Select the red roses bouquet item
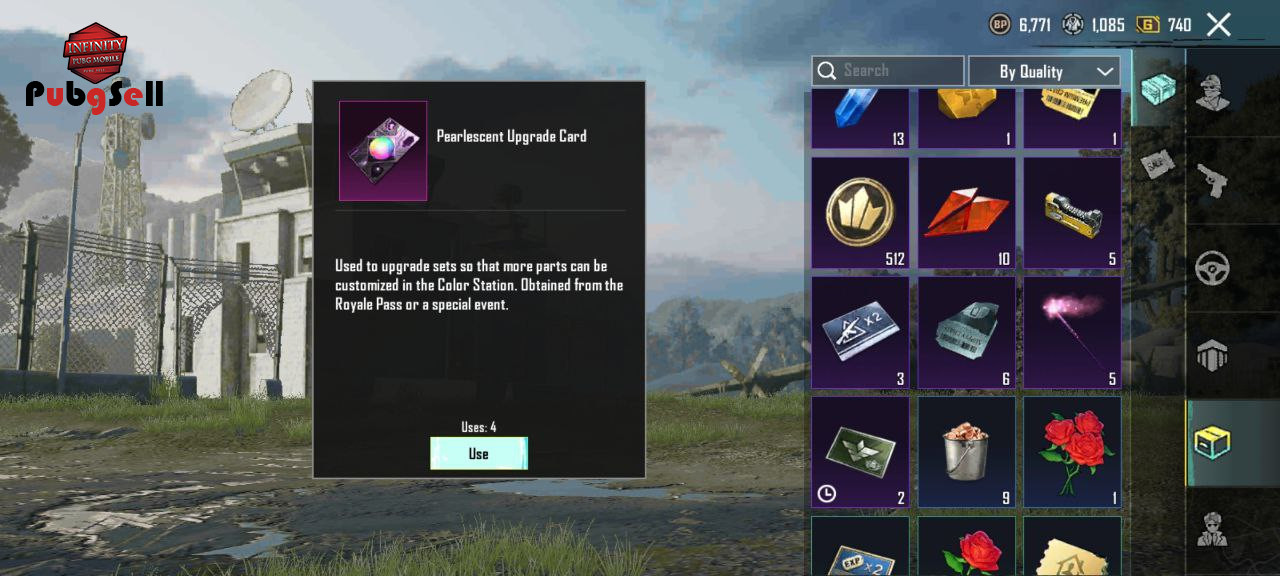Viewport: 1280px width, 576px height. coord(1072,453)
